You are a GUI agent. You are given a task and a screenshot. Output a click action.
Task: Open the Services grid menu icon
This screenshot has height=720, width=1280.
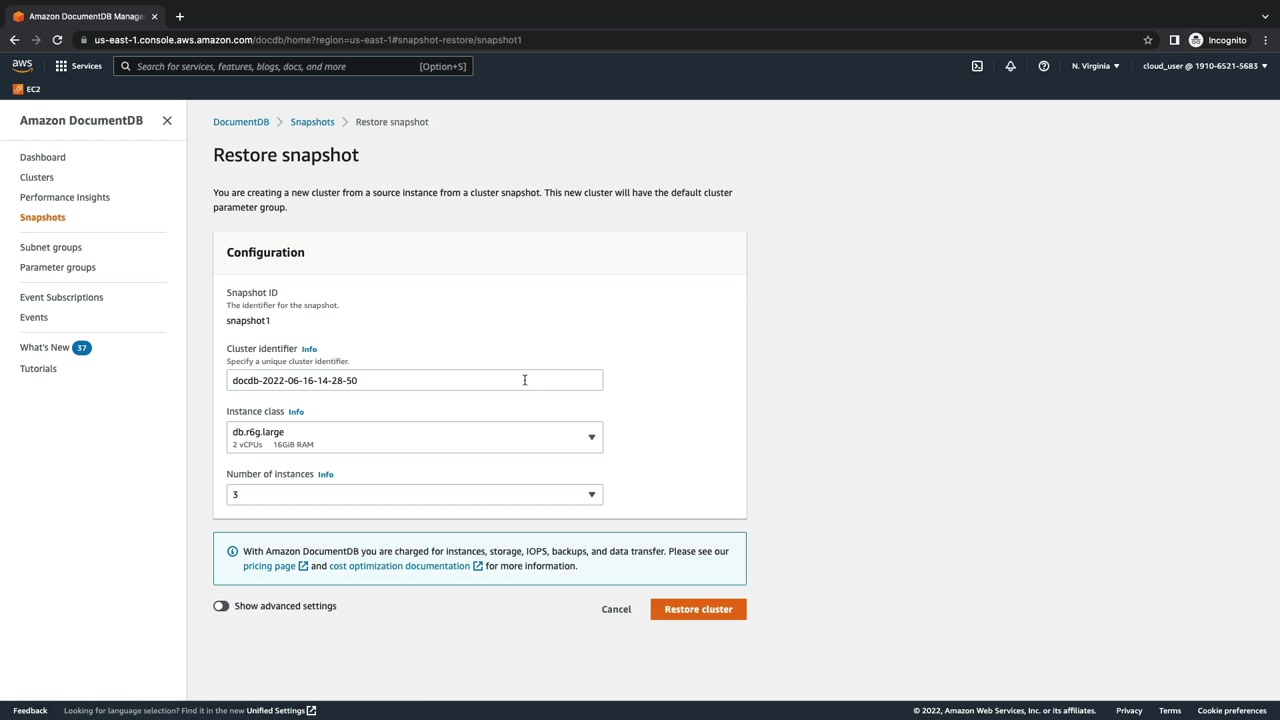[x=62, y=66]
